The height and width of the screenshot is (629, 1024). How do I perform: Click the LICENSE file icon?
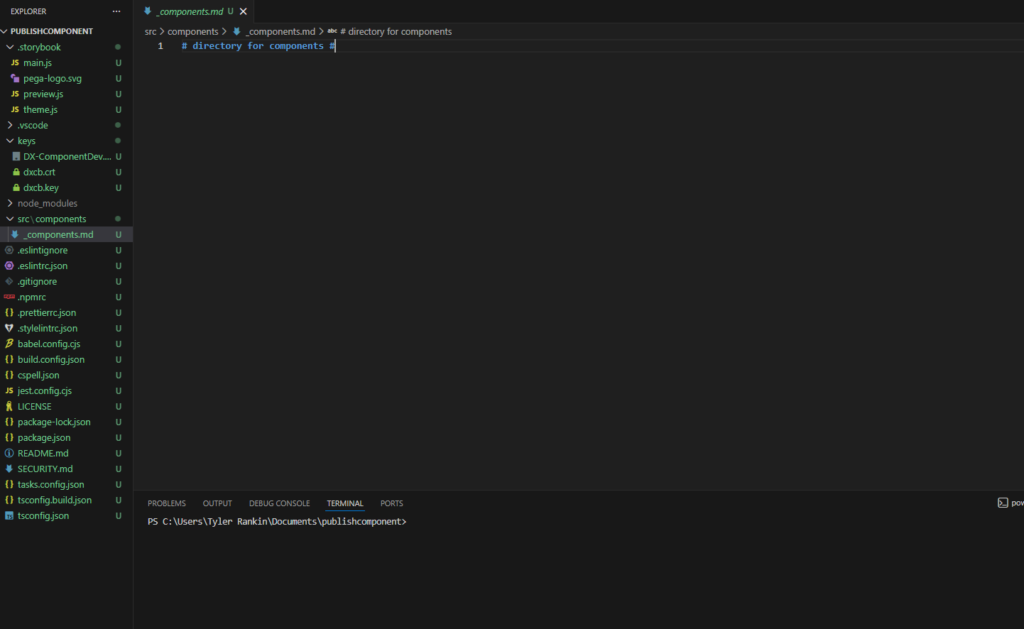[9, 407]
